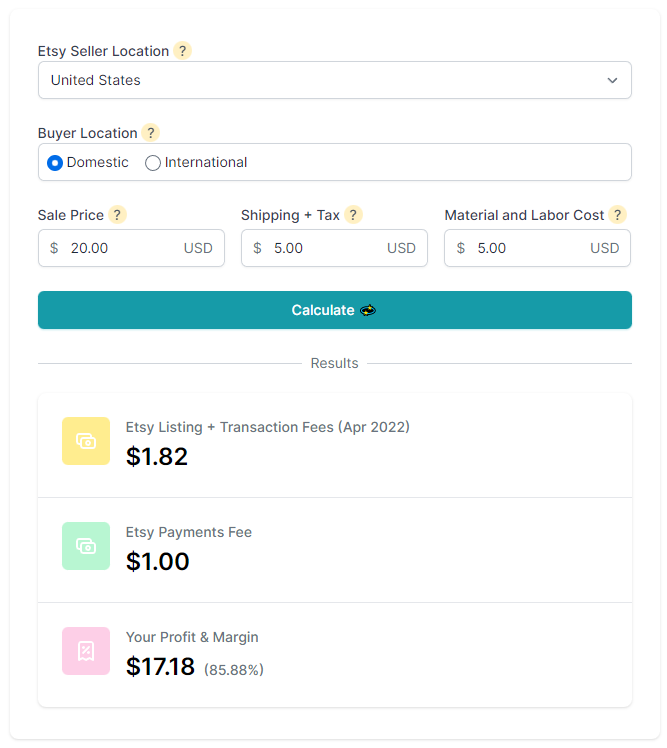Click help icon beside Shipping + Tax

[x=352, y=215]
